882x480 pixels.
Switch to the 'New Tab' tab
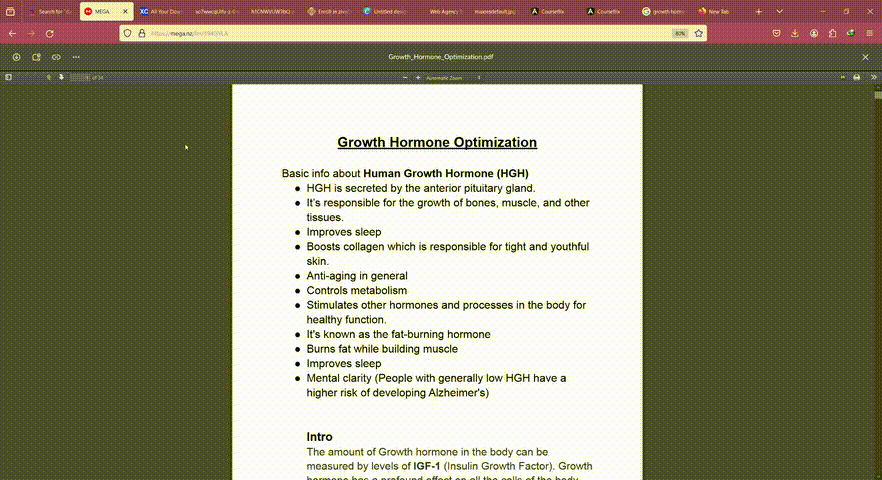coord(719,11)
